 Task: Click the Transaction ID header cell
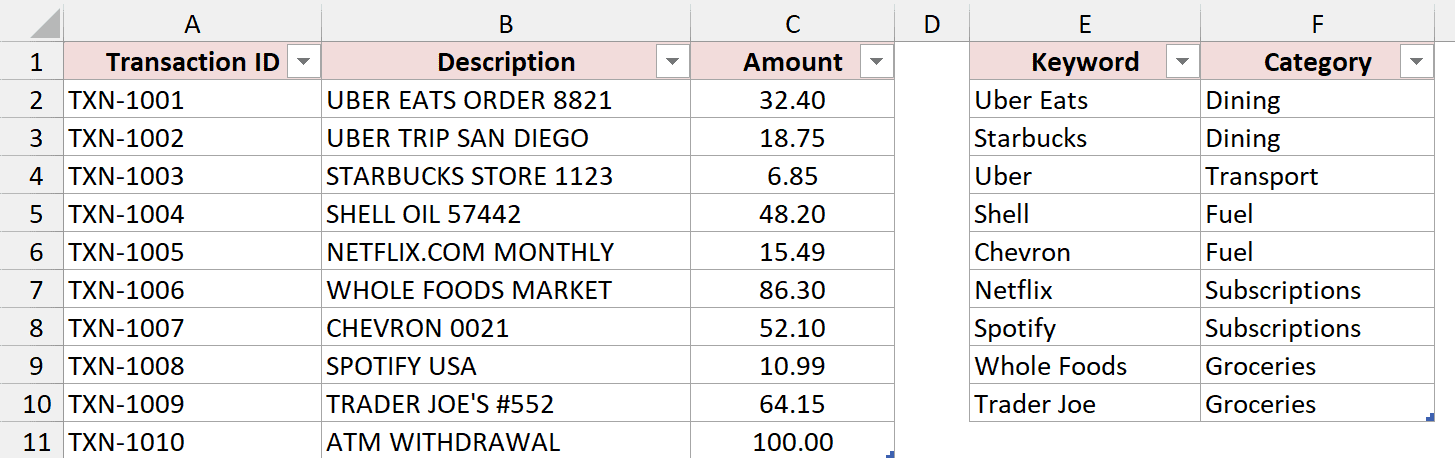[192, 62]
